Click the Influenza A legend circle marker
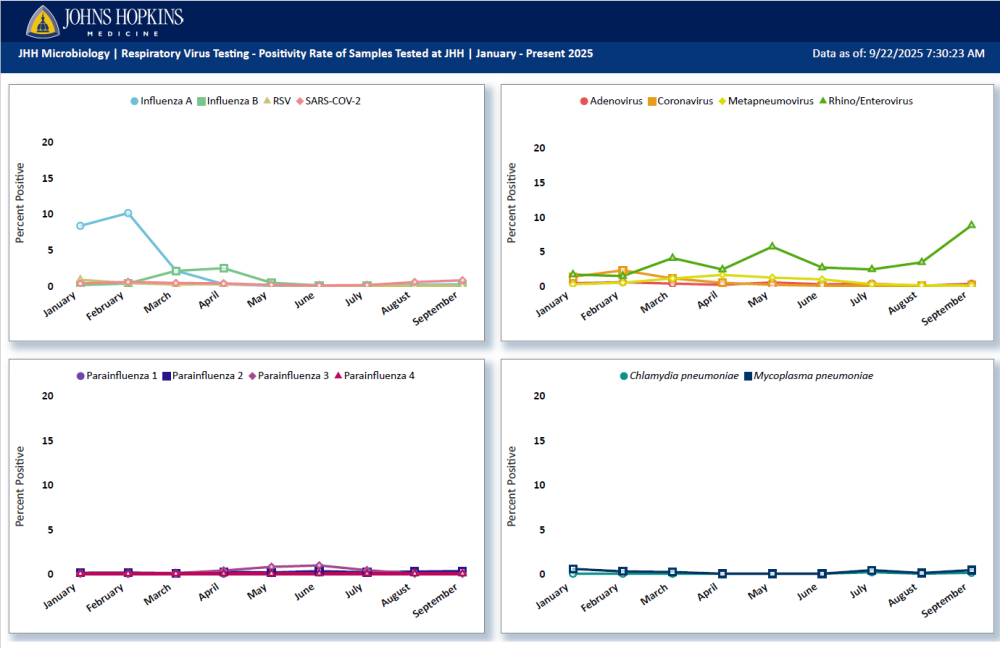The image size is (1000, 648). [134, 101]
